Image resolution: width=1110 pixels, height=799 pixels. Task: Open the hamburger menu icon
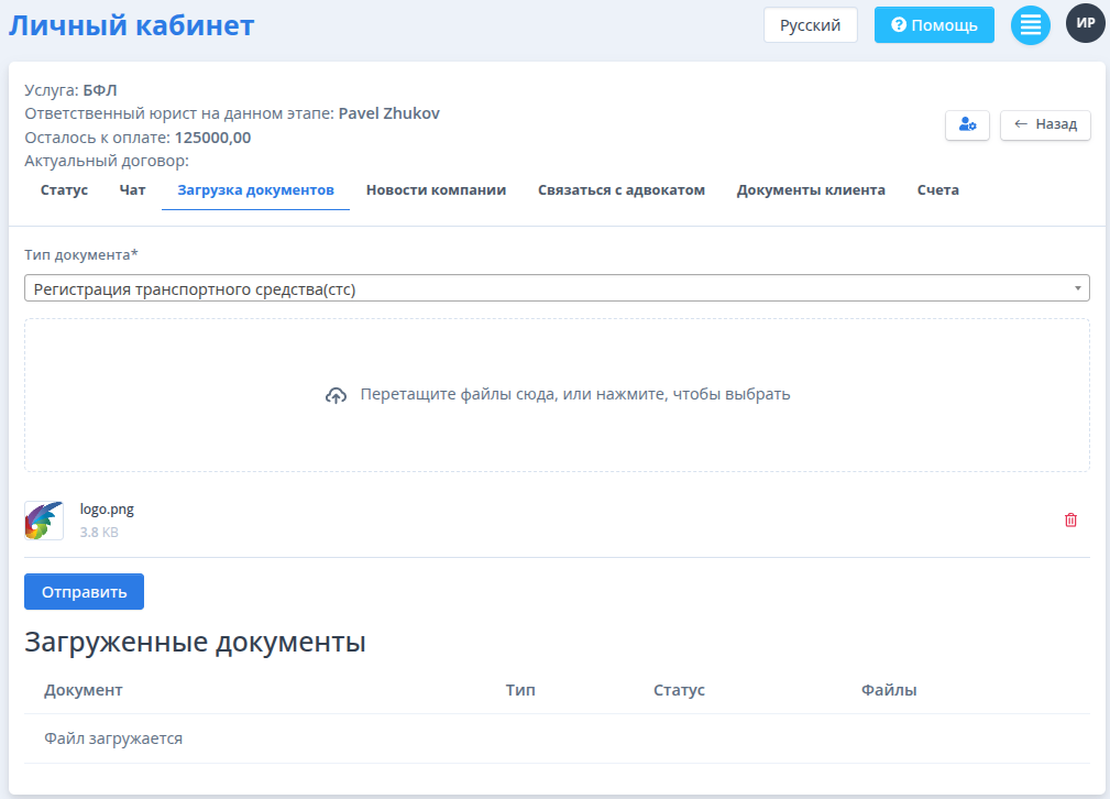click(1030, 24)
